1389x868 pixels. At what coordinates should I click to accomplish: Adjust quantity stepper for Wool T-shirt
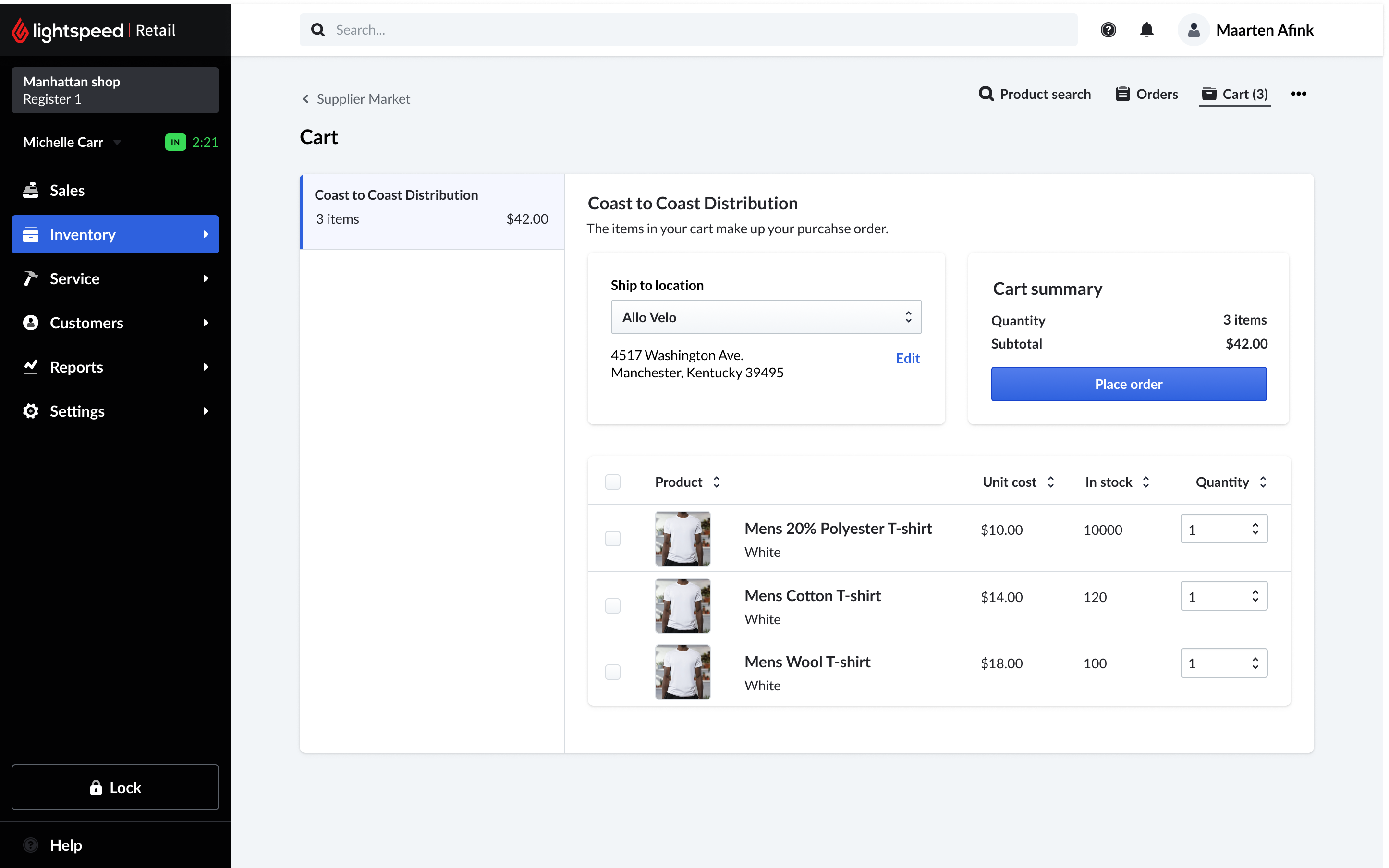[1255, 663]
